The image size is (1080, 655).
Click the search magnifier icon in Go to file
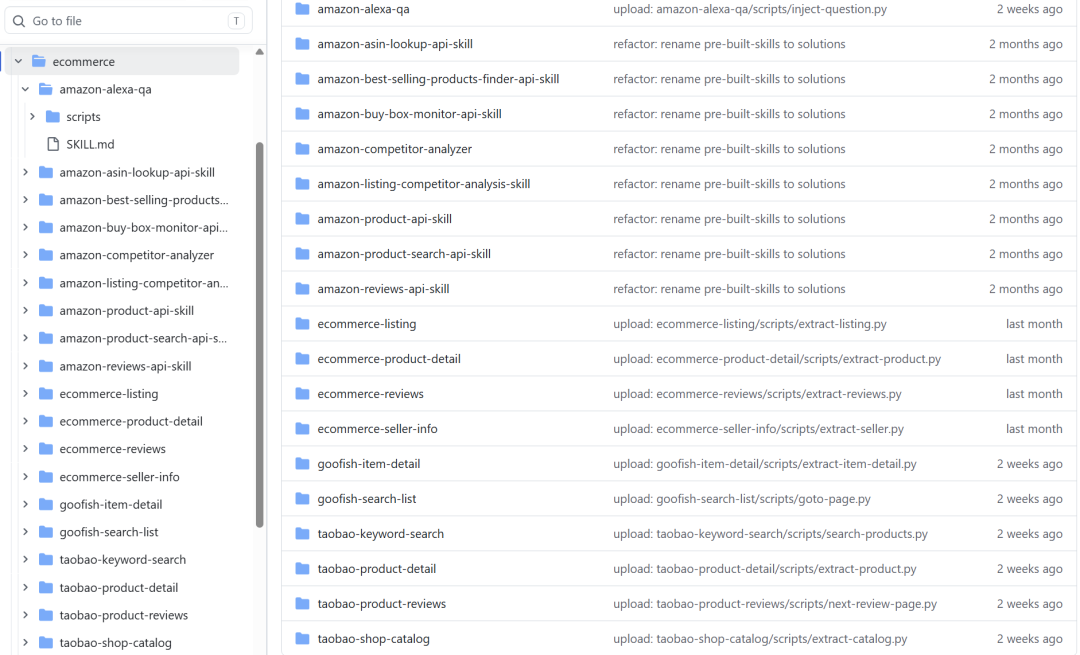(x=19, y=21)
